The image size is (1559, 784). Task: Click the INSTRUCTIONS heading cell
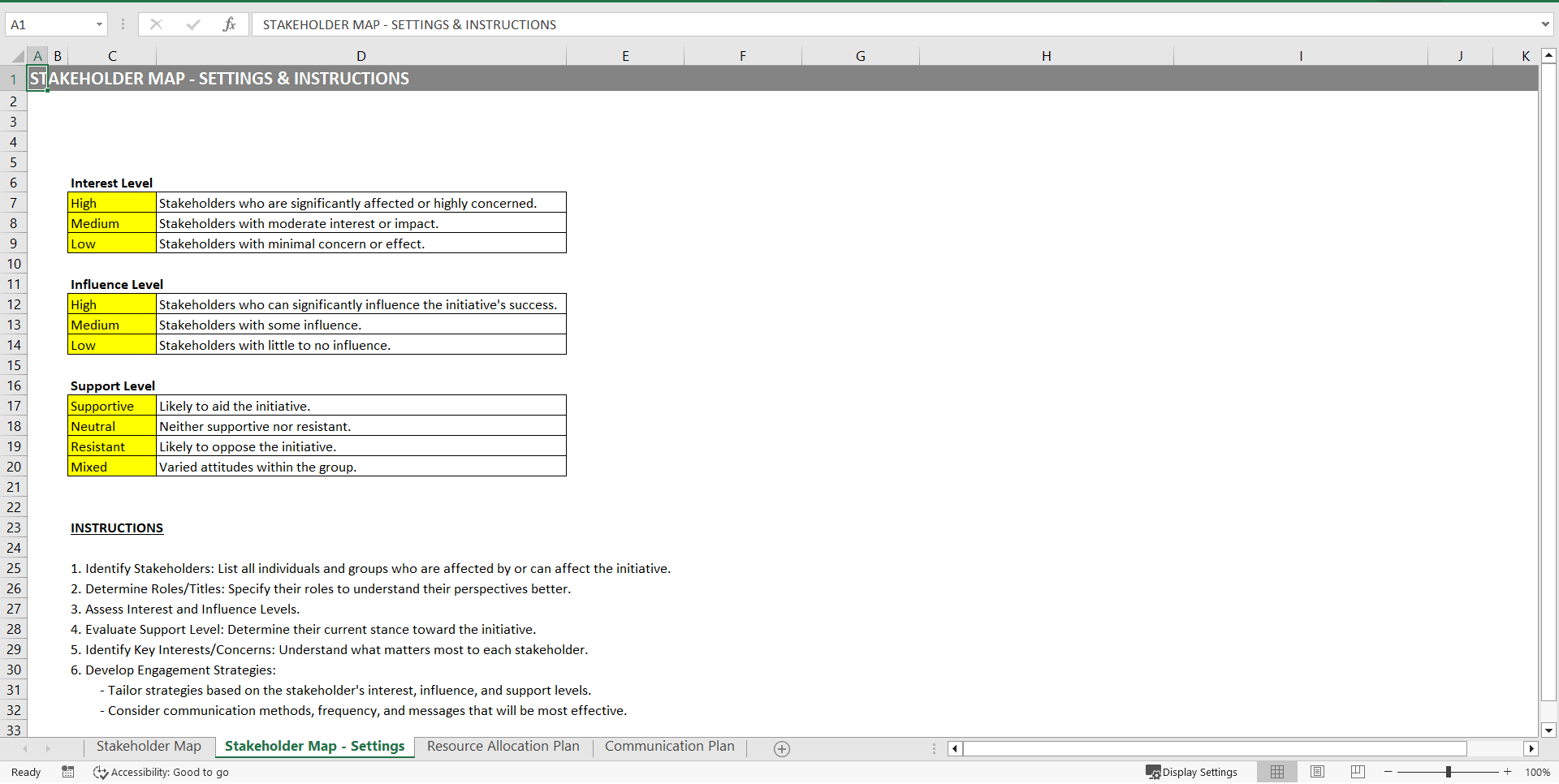[117, 528]
